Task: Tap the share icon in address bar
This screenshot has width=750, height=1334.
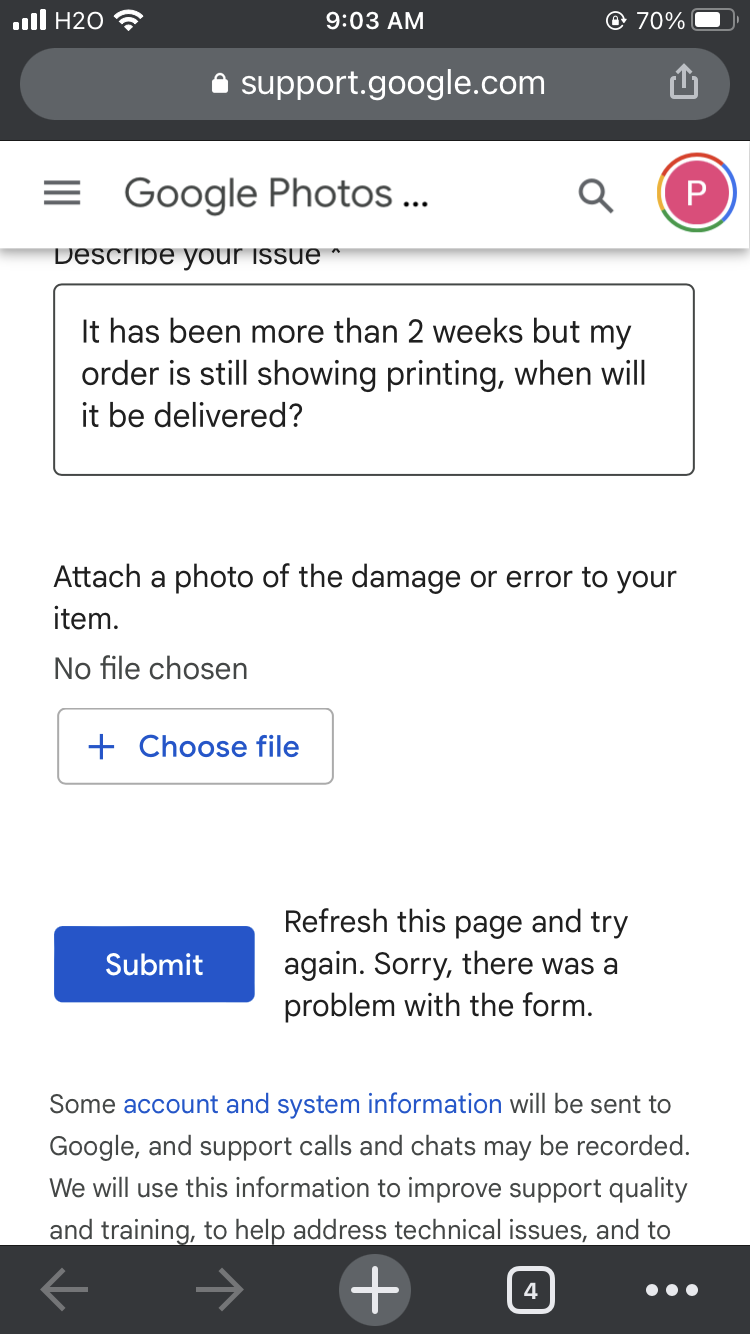Action: coord(682,83)
